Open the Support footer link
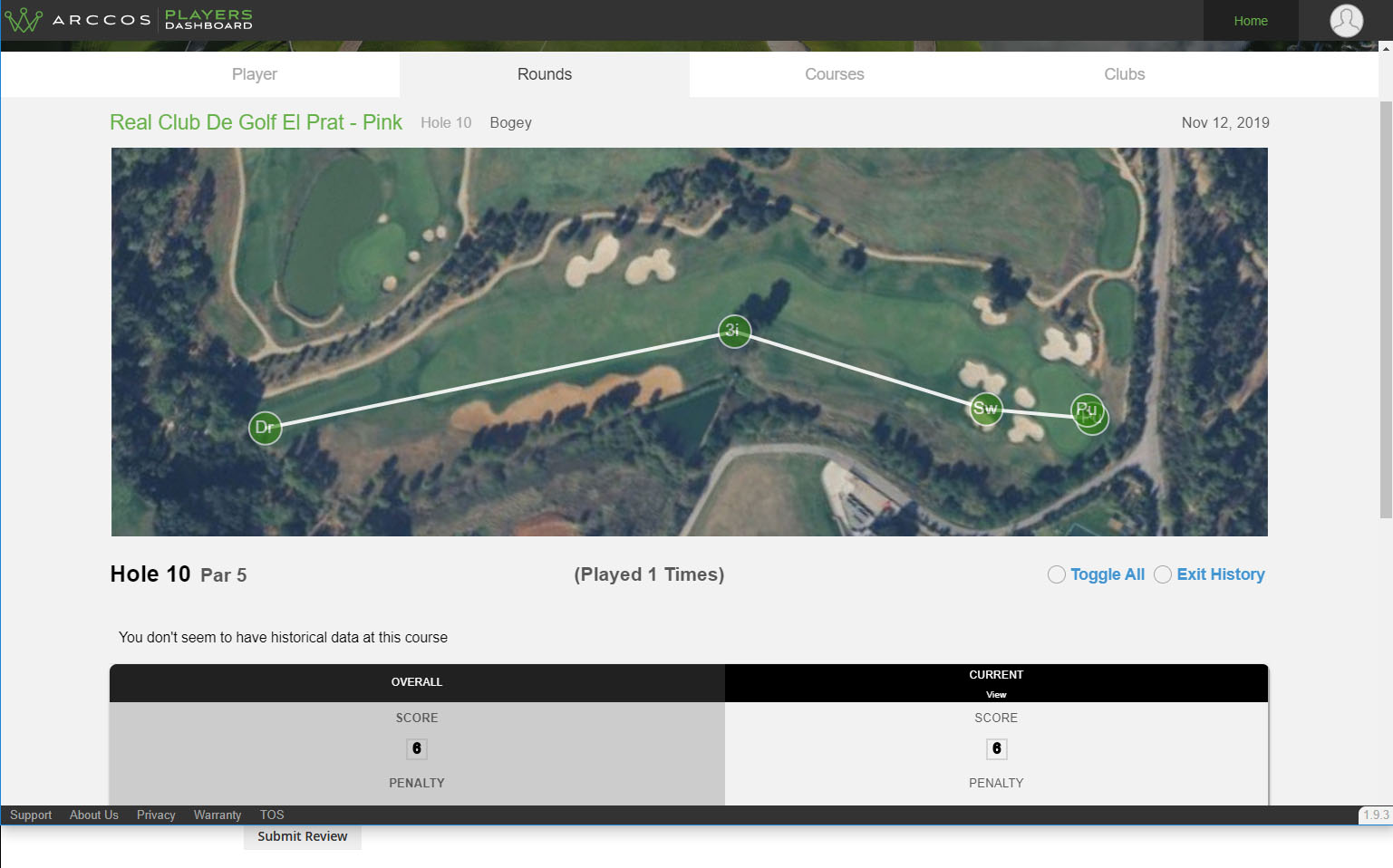 (31, 815)
